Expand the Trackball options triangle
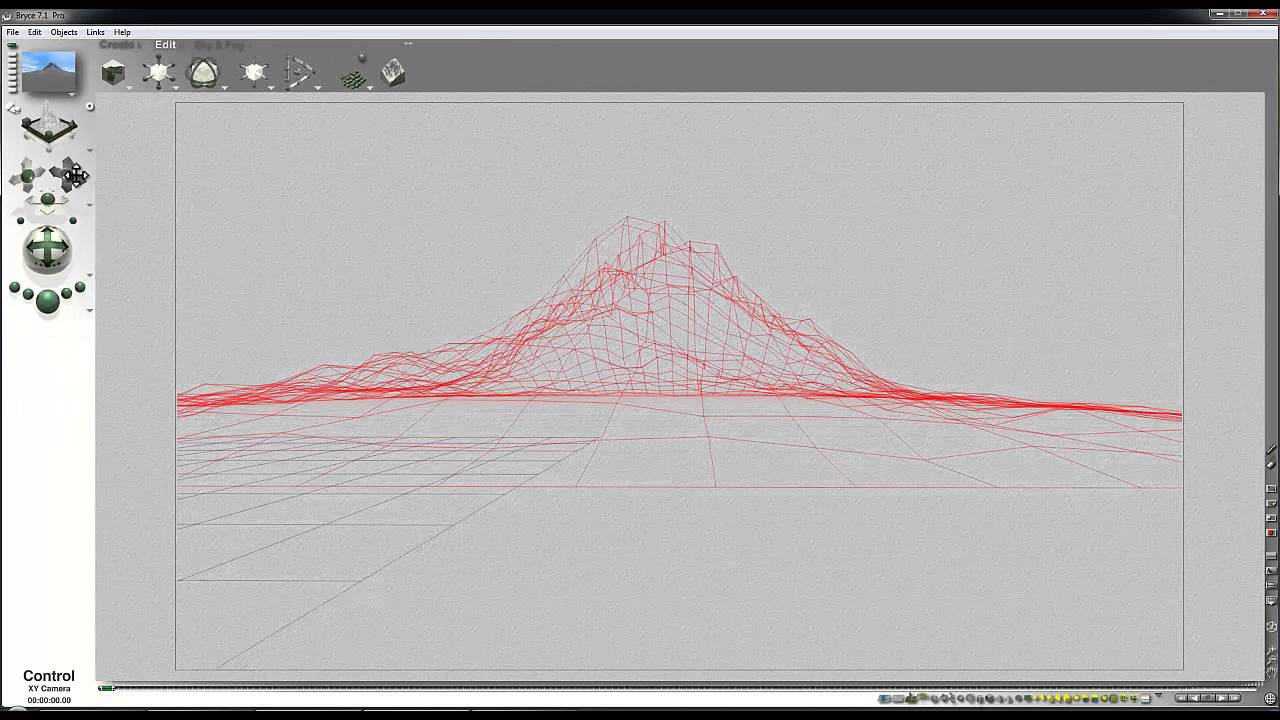Screen dimensions: 1280x720 coord(90,275)
